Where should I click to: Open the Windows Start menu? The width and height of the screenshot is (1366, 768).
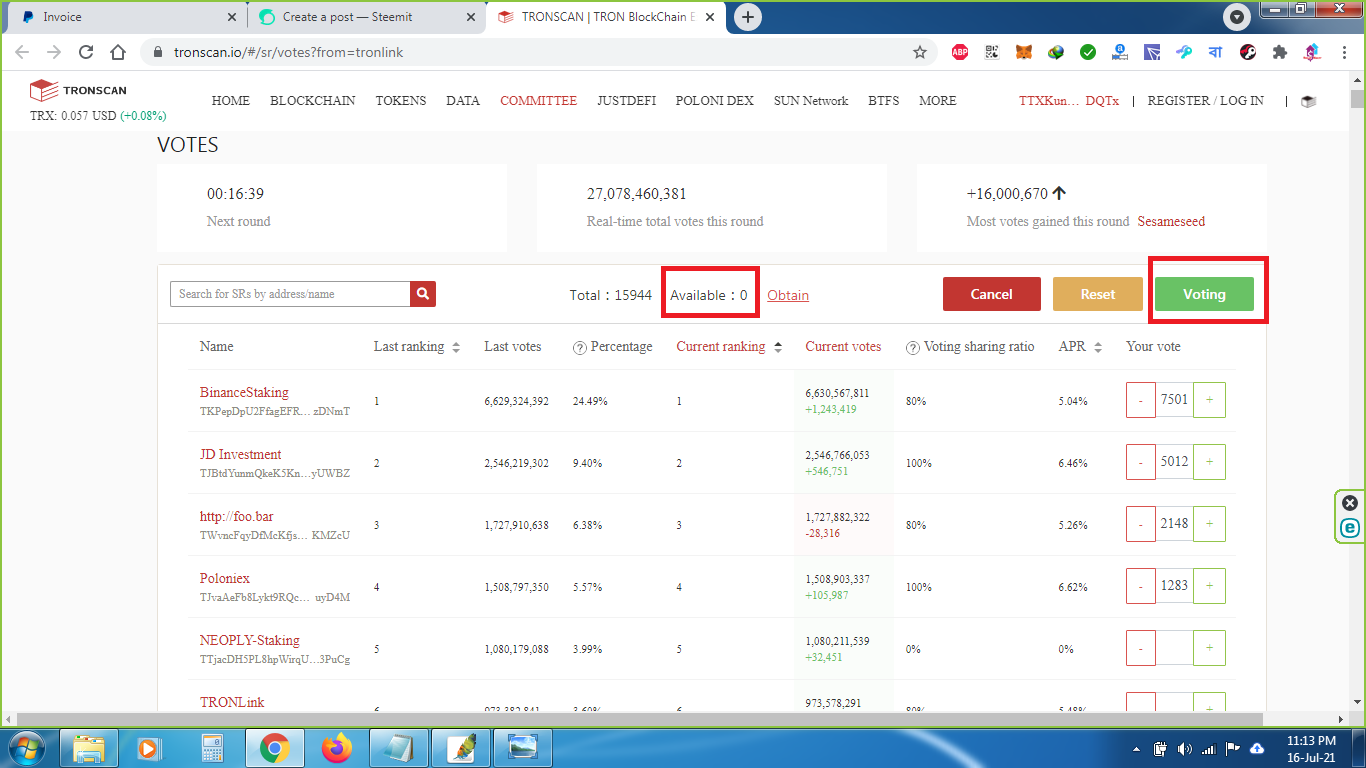(x=25, y=747)
